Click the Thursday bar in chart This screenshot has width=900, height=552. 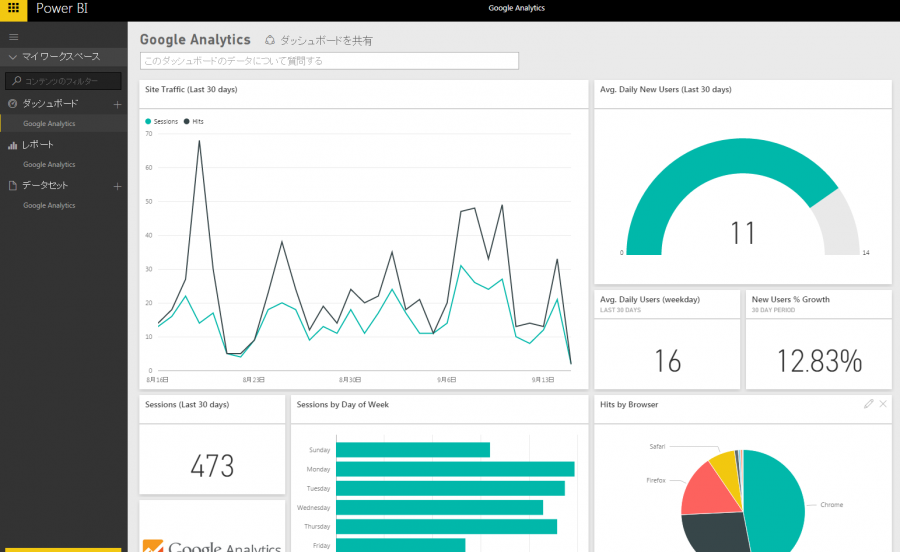(447, 526)
